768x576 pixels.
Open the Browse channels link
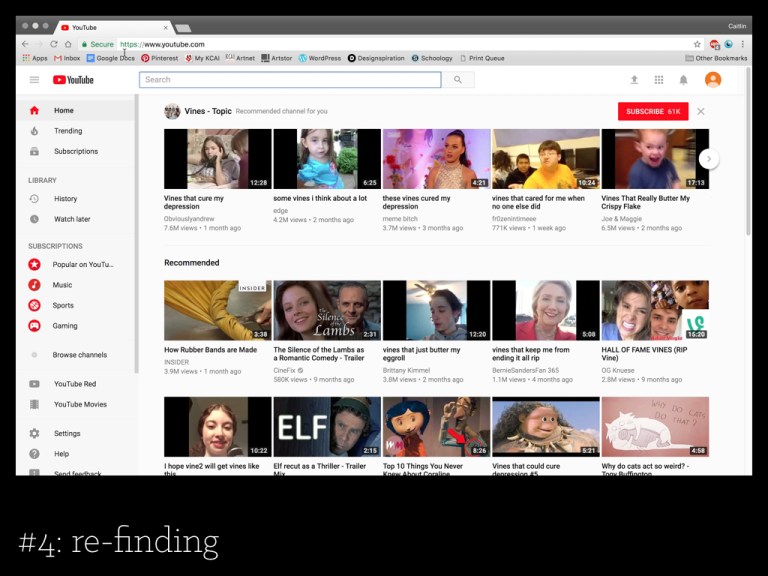79,355
